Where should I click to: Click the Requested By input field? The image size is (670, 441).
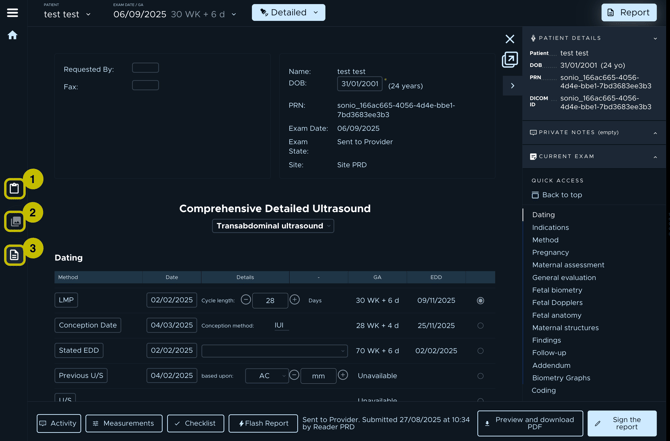click(145, 68)
